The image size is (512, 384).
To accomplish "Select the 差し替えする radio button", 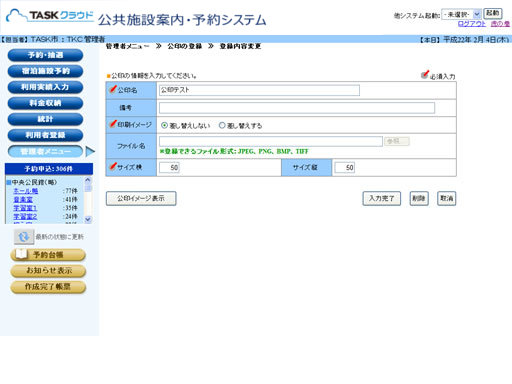I will tap(222, 126).
